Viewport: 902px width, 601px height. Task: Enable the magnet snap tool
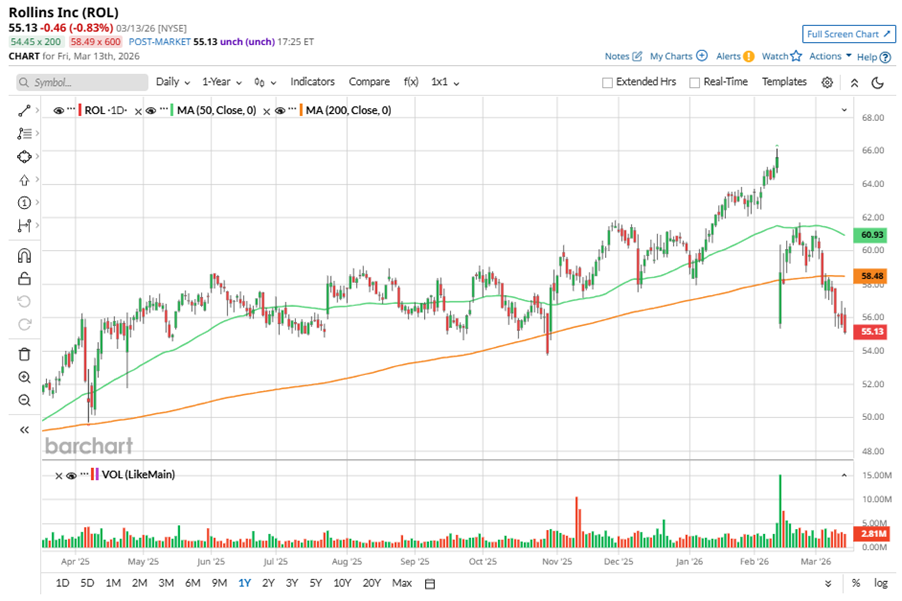(x=24, y=255)
